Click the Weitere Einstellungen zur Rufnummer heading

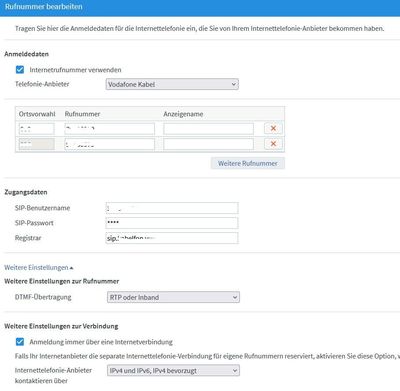tap(62, 281)
